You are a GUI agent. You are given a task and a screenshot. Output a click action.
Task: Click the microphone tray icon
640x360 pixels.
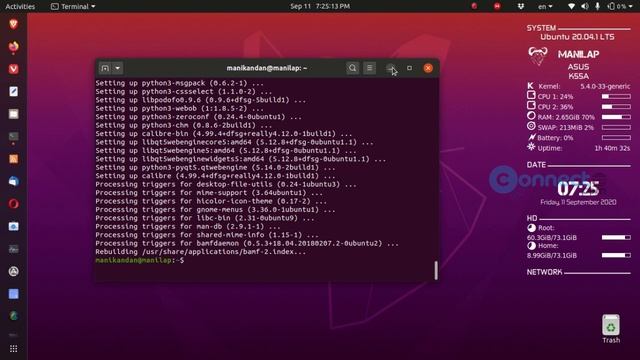597,6
